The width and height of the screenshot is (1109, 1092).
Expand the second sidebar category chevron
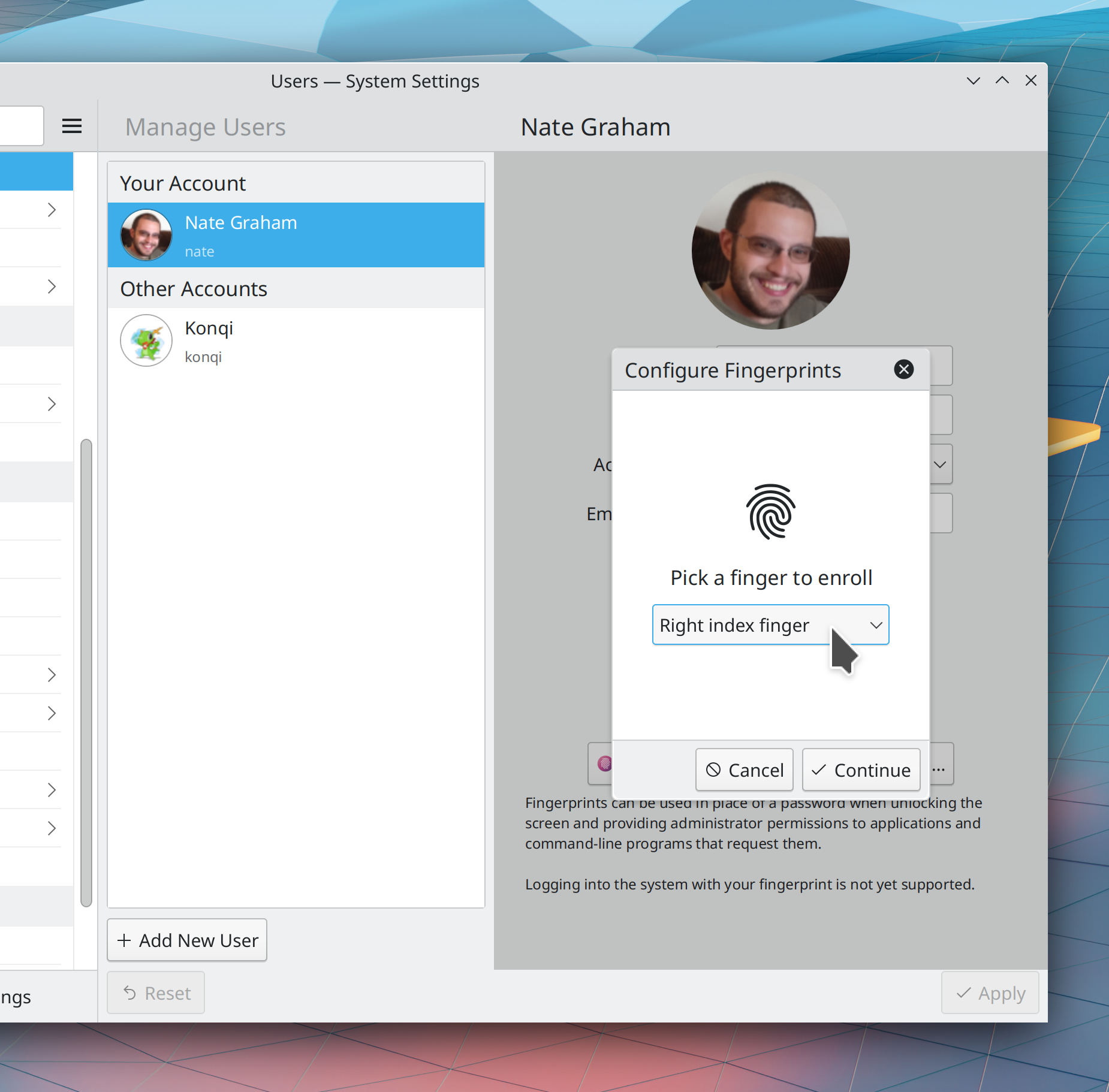52,286
